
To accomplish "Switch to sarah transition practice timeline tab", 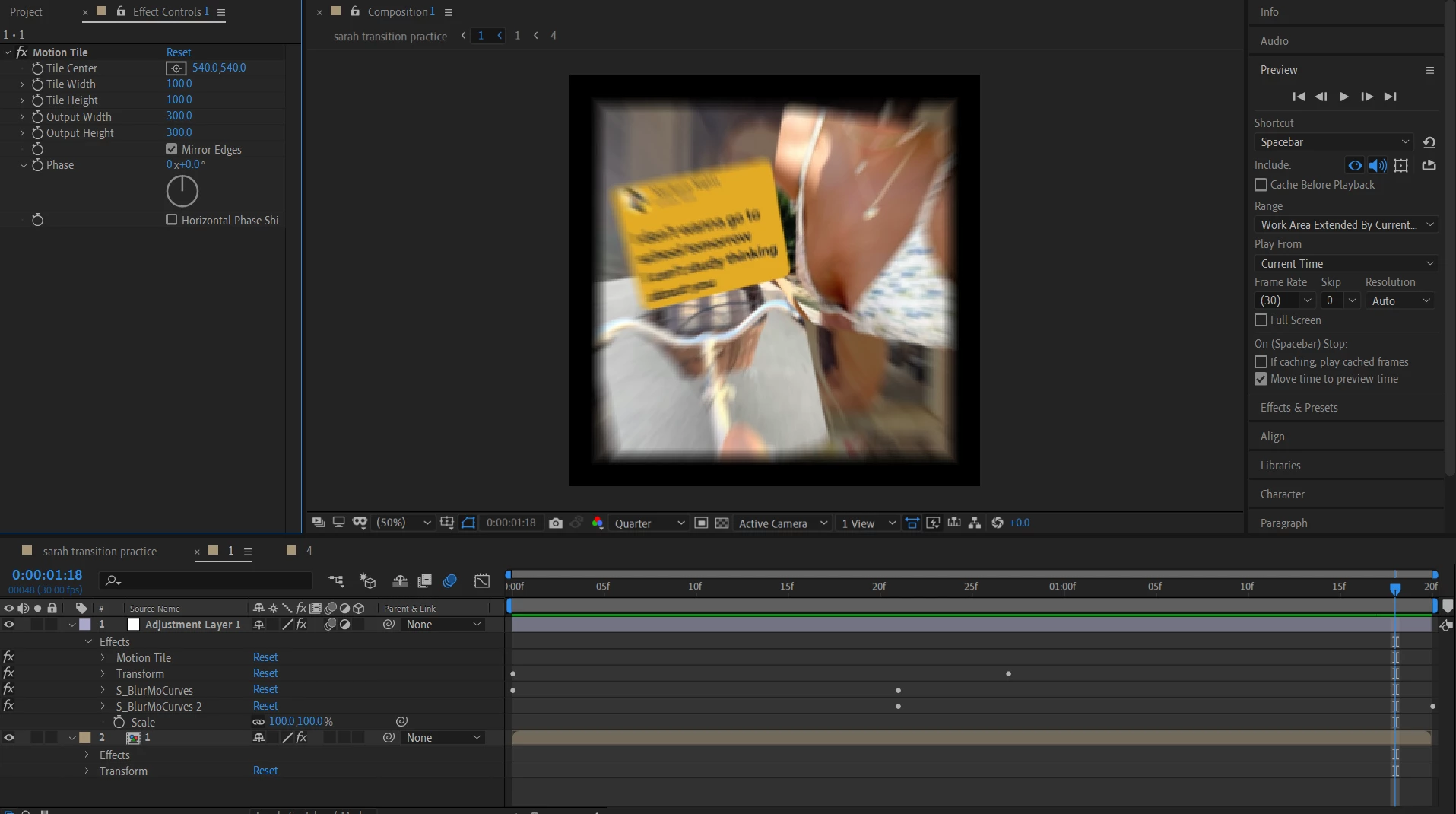I will tap(100, 552).
